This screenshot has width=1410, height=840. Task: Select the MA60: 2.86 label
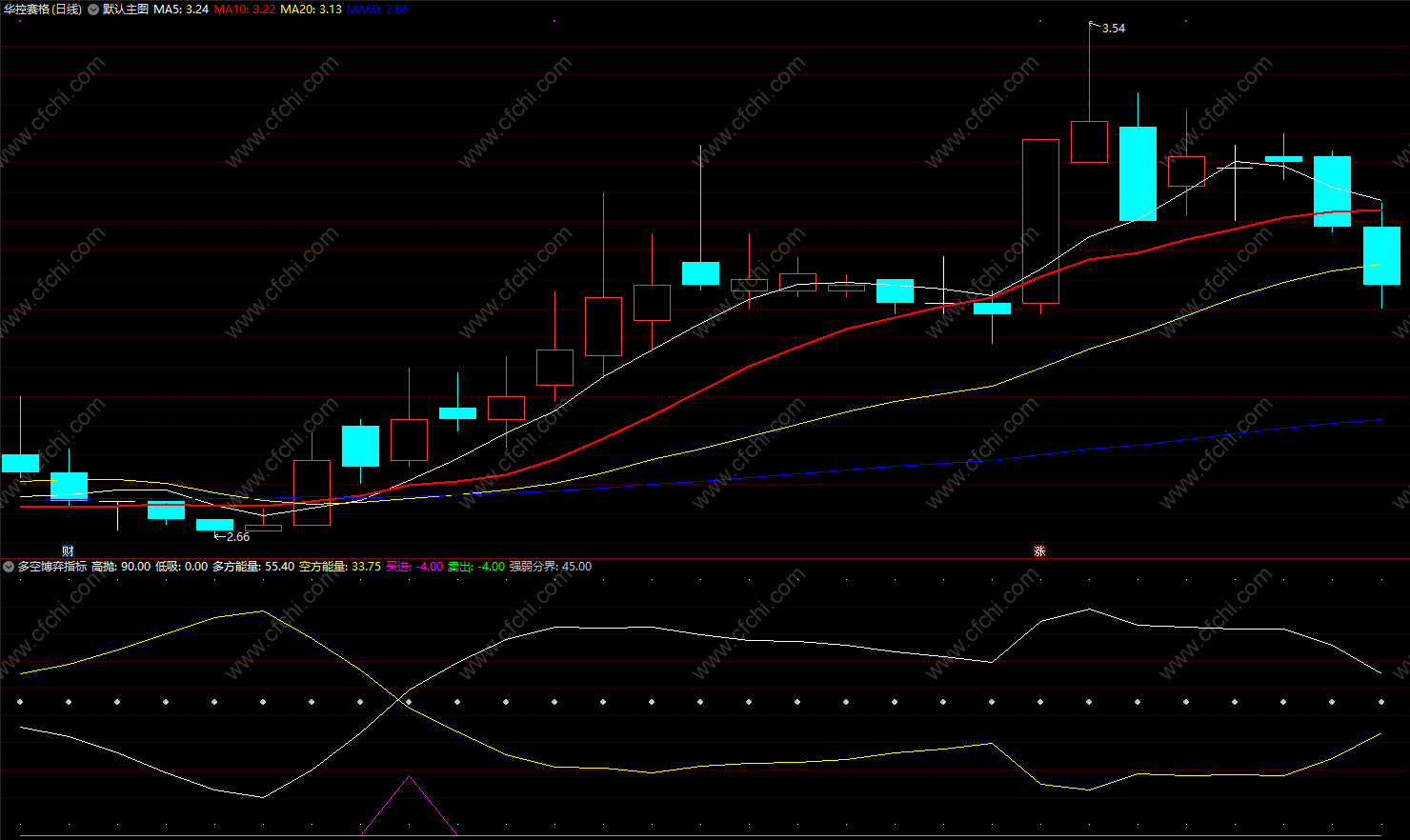(x=377, y=10)
